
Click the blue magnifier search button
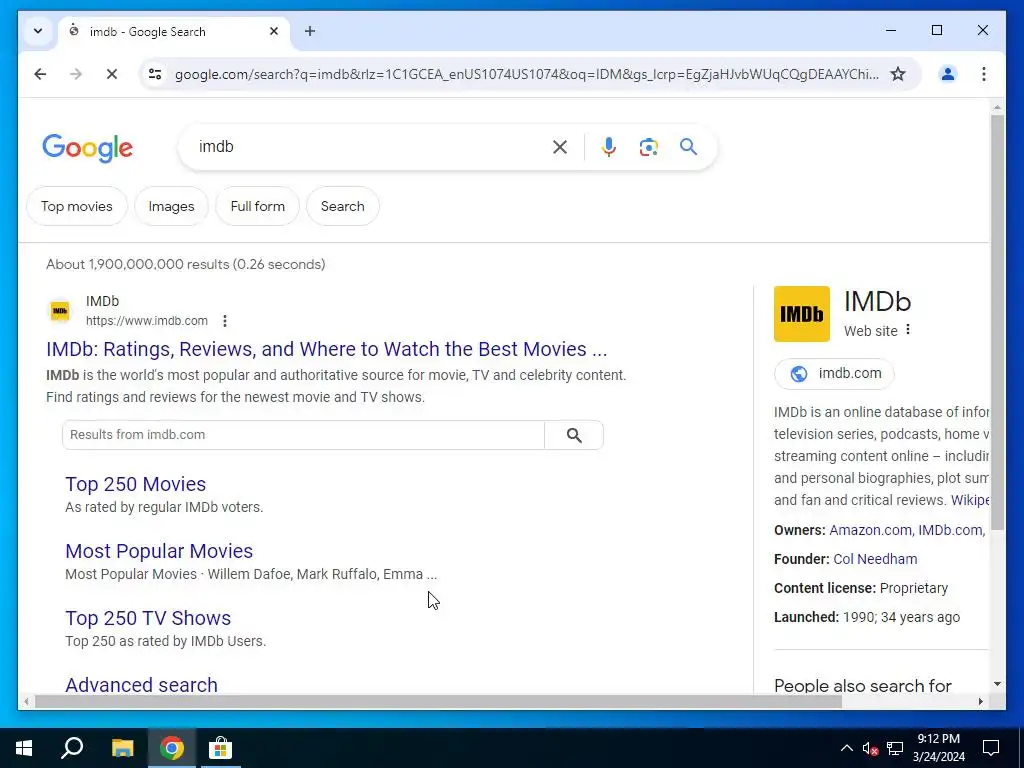pyautogui.click(x=688, y=146)
